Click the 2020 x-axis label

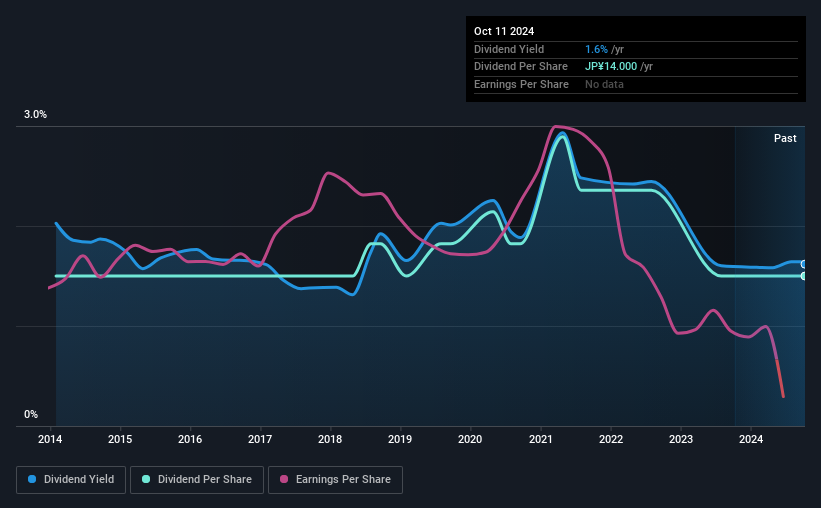tap(470, 439)
